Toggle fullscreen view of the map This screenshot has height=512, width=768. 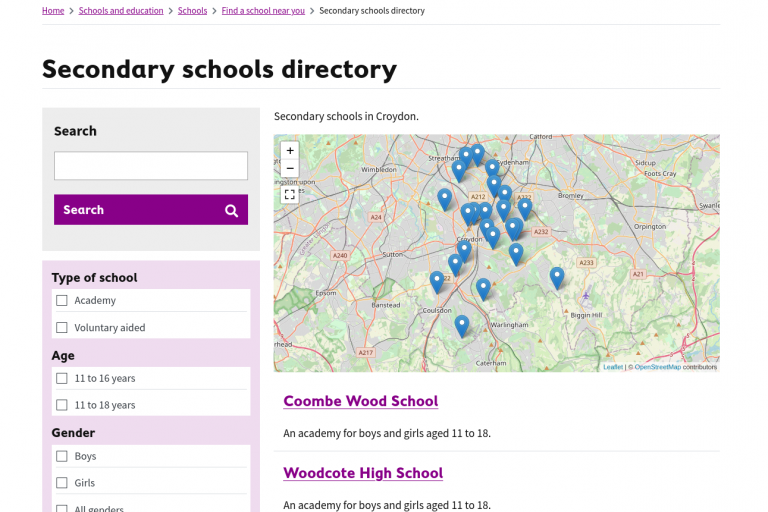click(290, 195)
